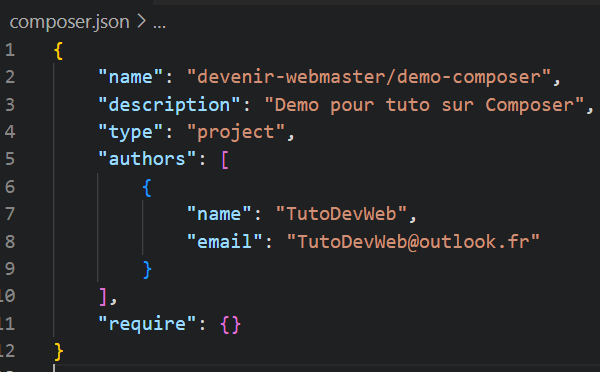The image size is (600, 372).
Task: Click the "authors" key
Action: click(x=148, y=159)
